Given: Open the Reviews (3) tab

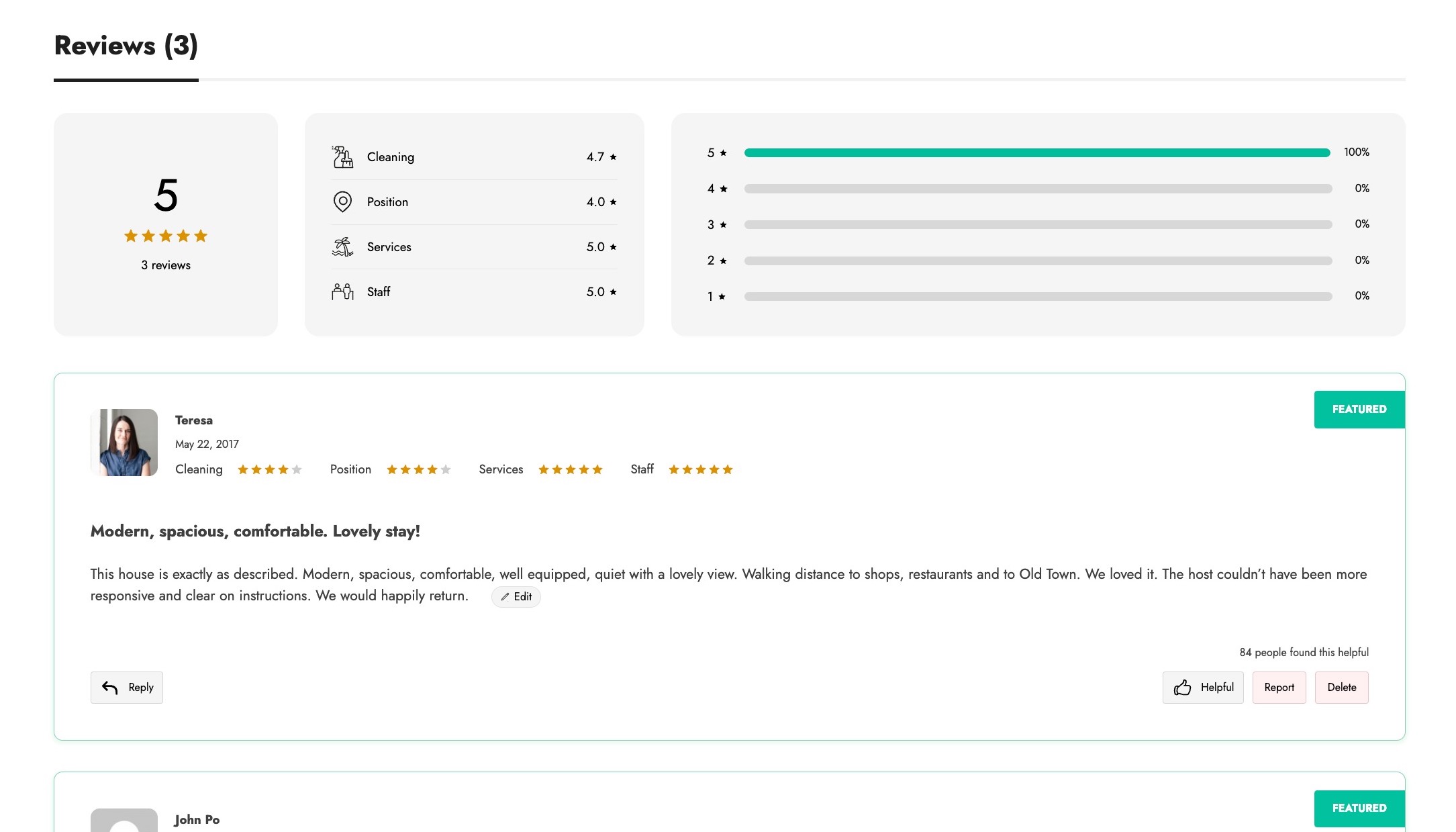Looking at the screenshot, I should (x=126, y=46).
